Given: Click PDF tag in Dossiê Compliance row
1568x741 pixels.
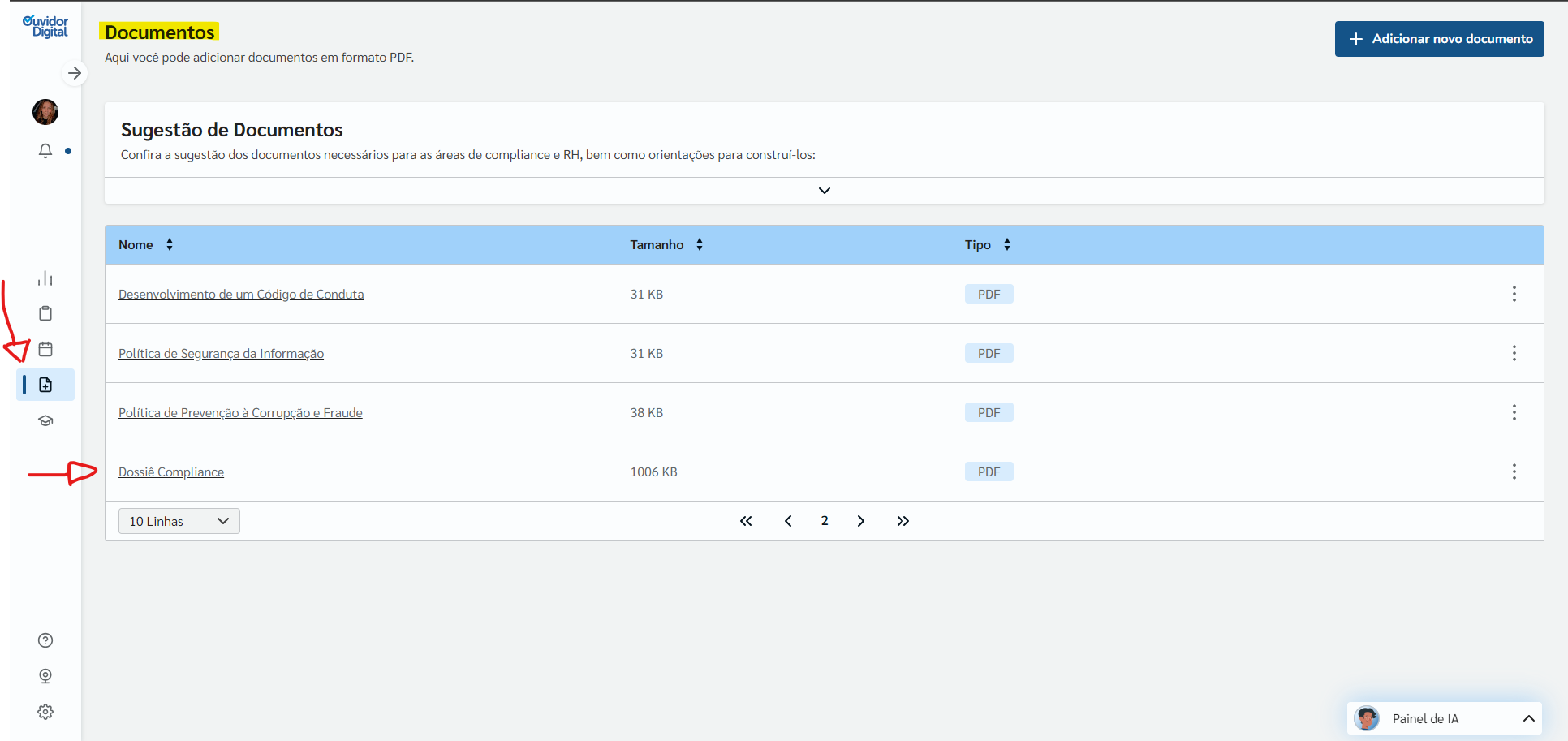Looking at the screenshot, I should pyautogui.click(x=989, y=472).
